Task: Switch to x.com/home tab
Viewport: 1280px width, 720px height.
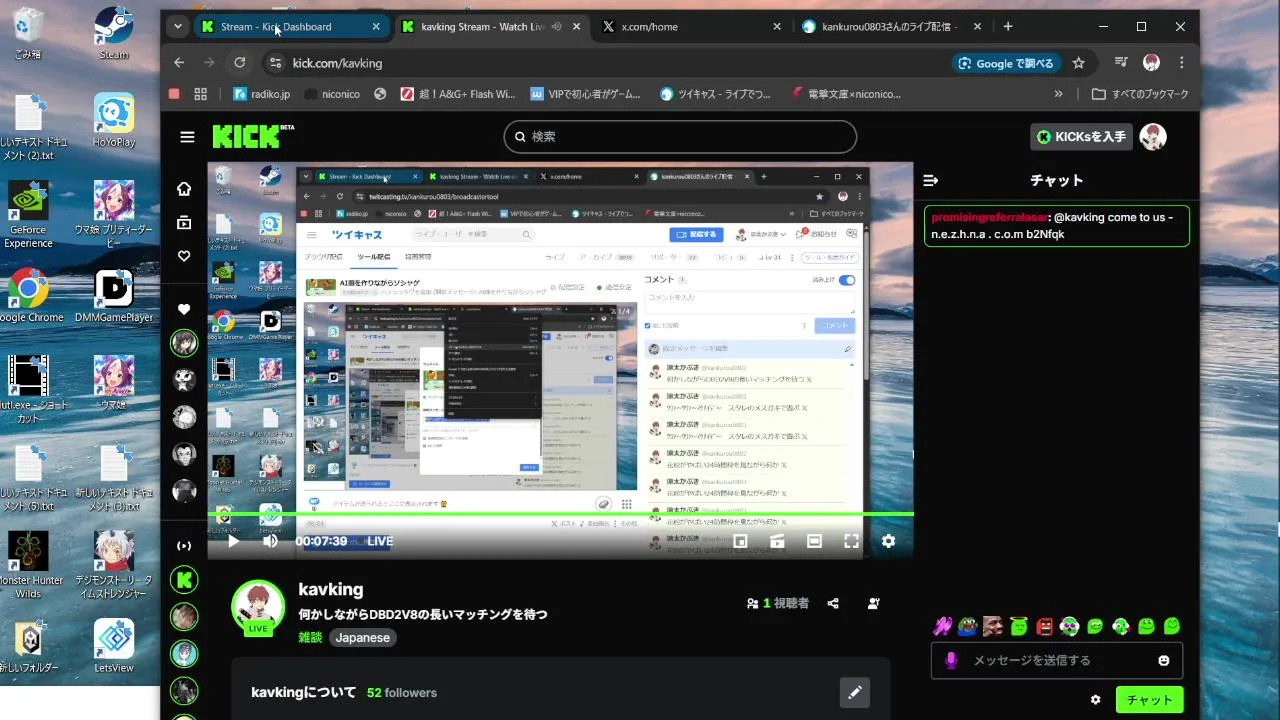Action: [x=691, y=27]
